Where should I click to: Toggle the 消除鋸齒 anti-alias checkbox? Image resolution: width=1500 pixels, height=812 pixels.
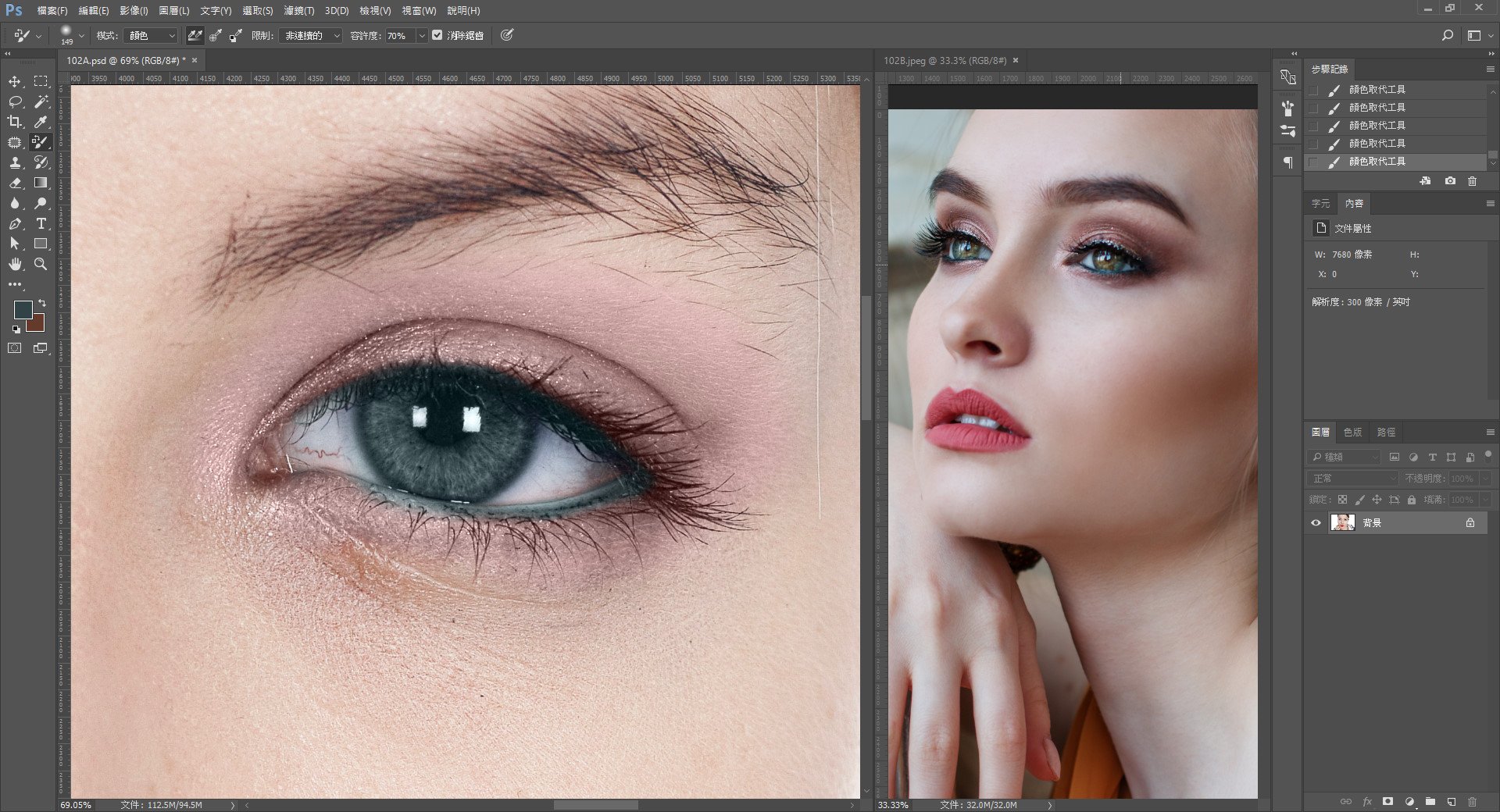[437, 35]
